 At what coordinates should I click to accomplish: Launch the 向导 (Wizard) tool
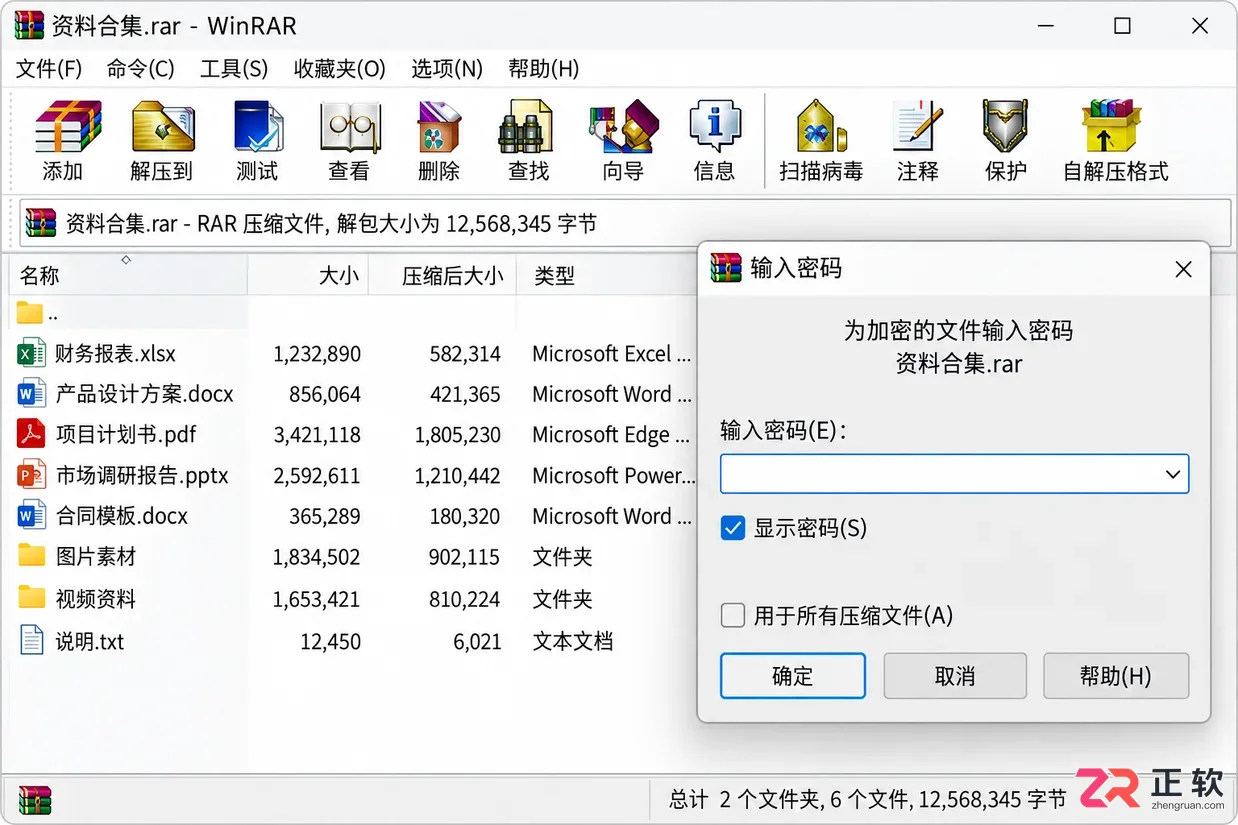click(x=623, y=127)
